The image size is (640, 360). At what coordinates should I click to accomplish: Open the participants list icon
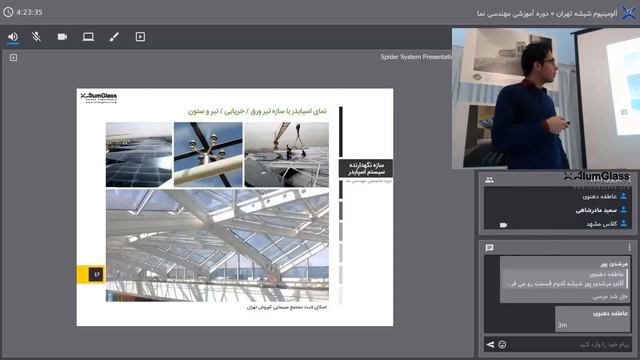[489, 180]
